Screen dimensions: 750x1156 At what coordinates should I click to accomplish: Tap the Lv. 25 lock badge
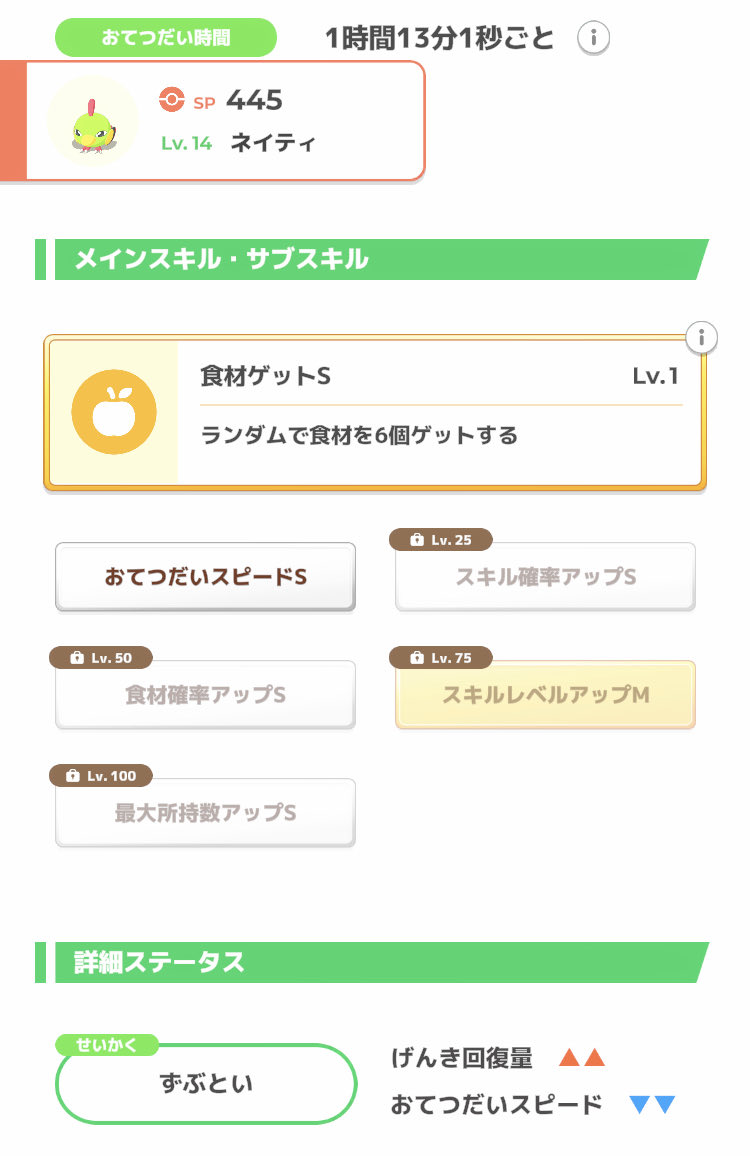pyautogui.click(x=440, y=540)
